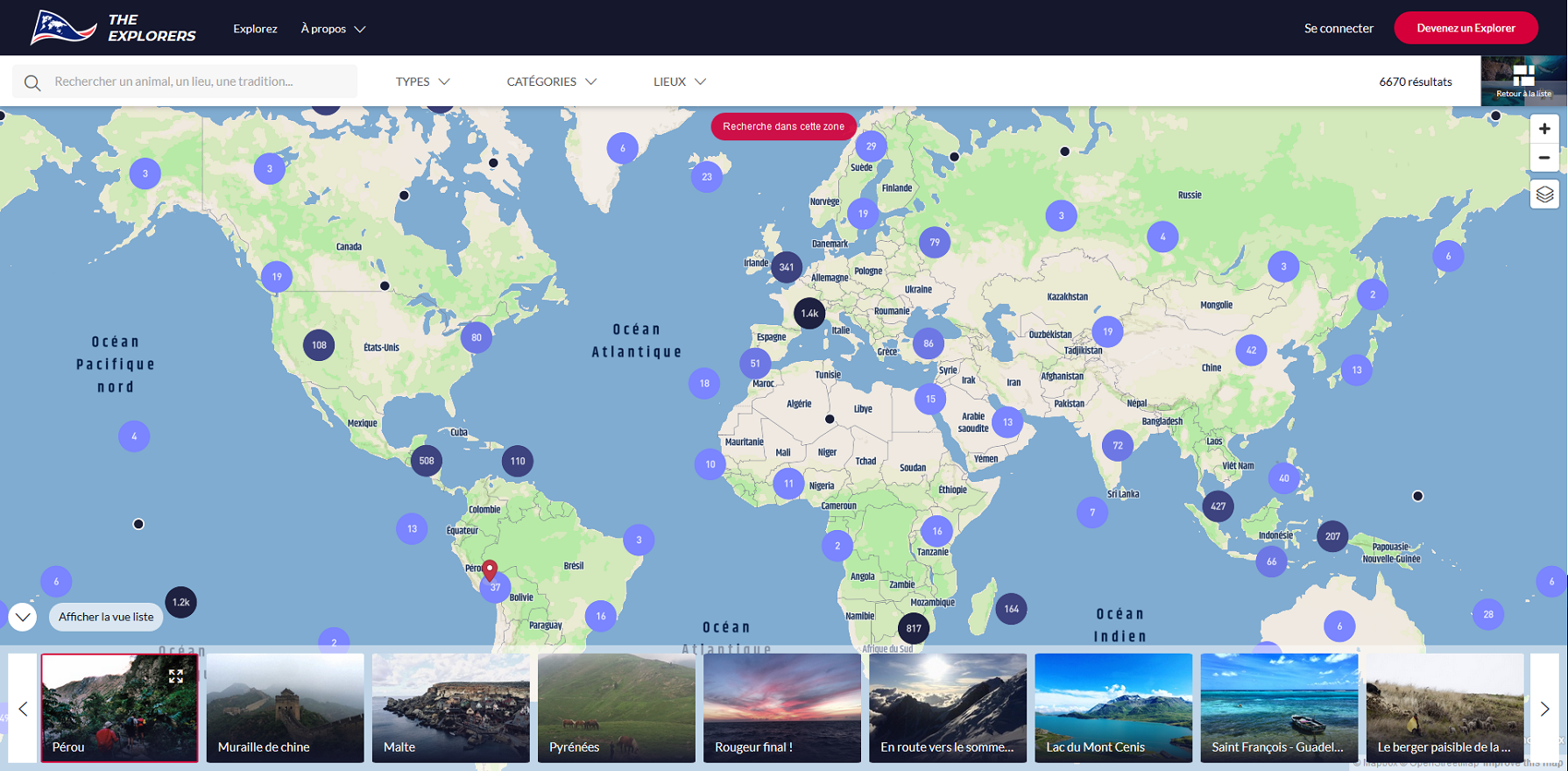Open the Muraille de chine thumbnail

285,708
